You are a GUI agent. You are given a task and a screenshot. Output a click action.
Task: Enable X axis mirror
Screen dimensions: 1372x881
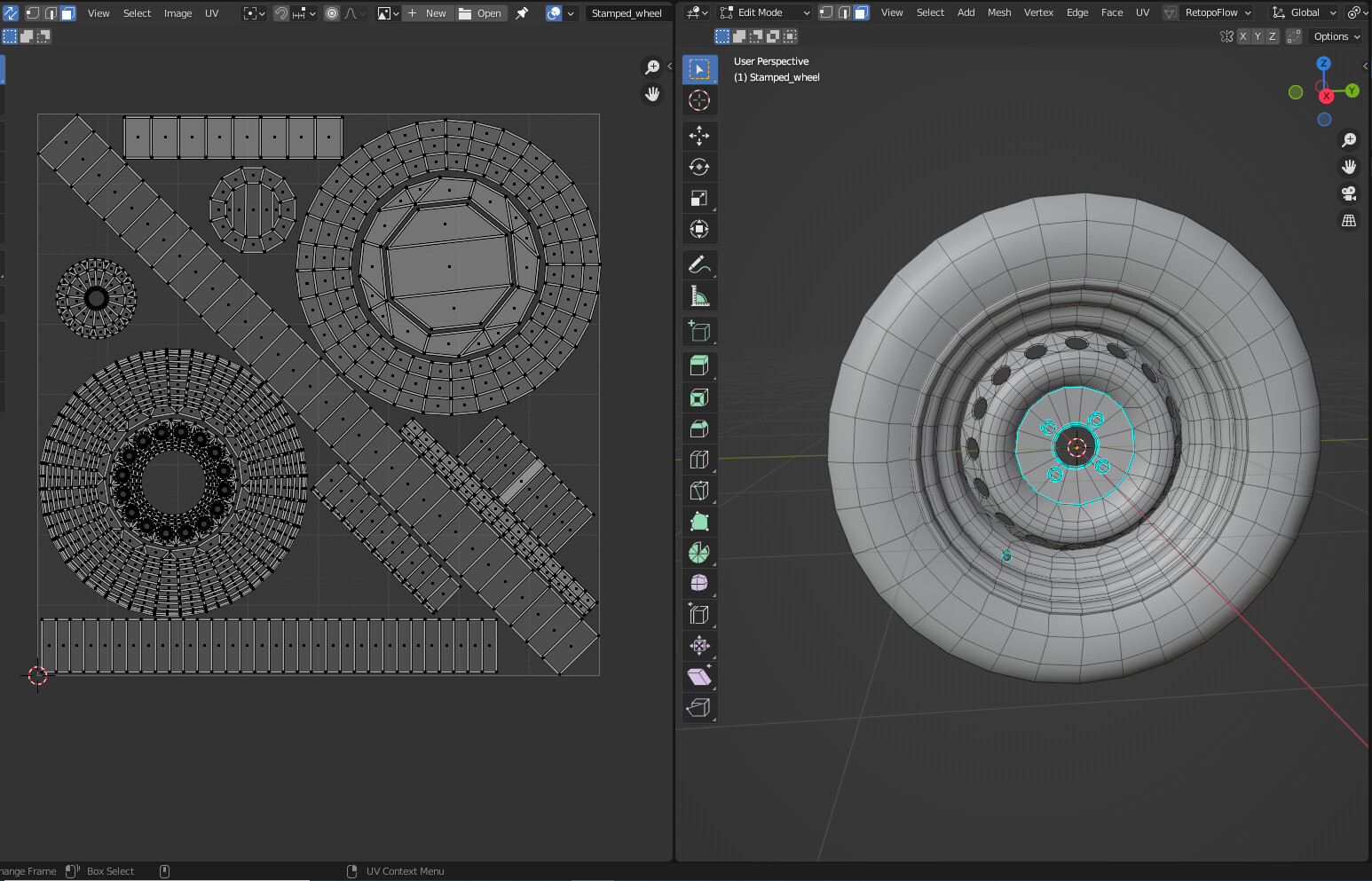pos(1244,36)
